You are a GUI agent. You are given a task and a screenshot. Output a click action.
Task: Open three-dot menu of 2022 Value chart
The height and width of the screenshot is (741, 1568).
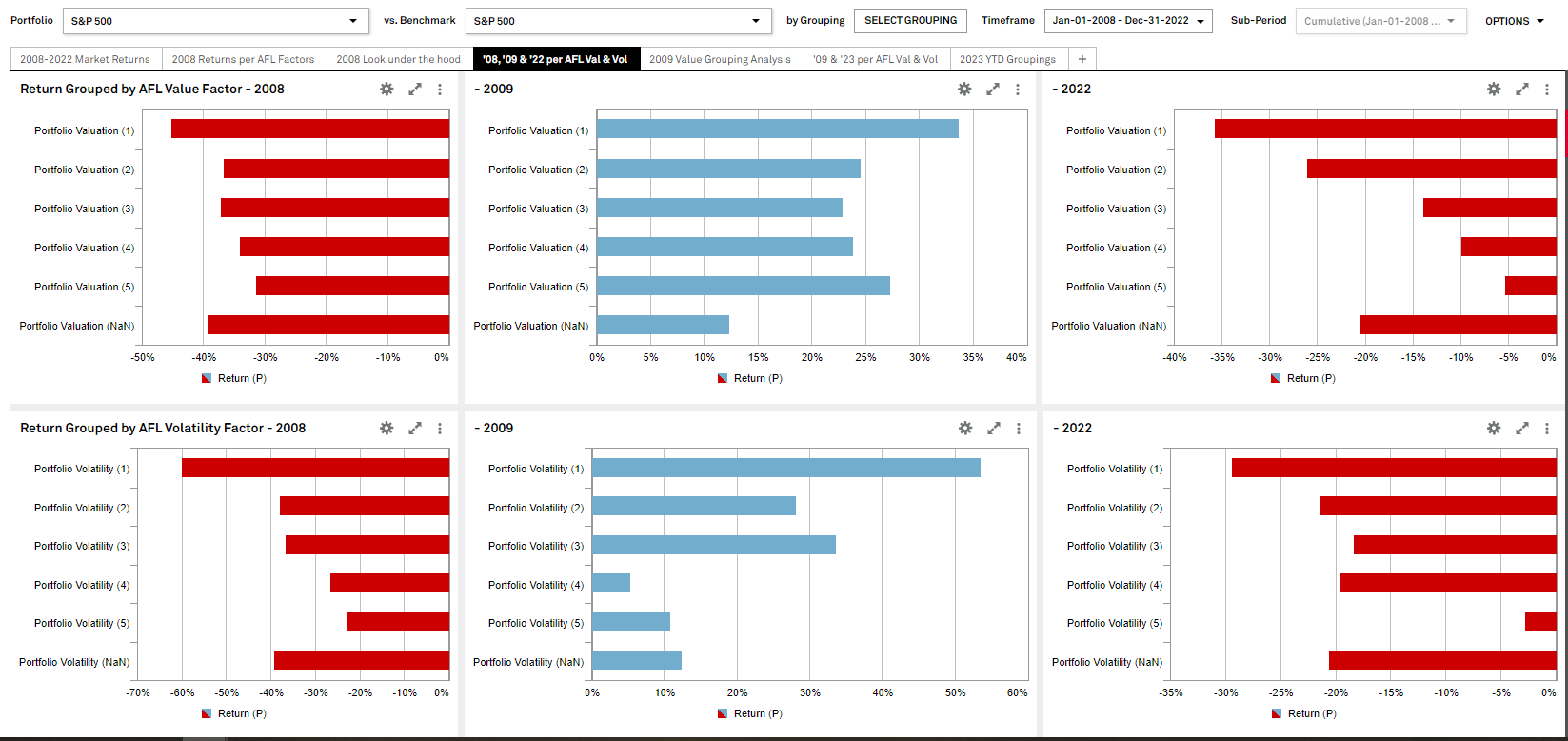[x=1546, y=89]
